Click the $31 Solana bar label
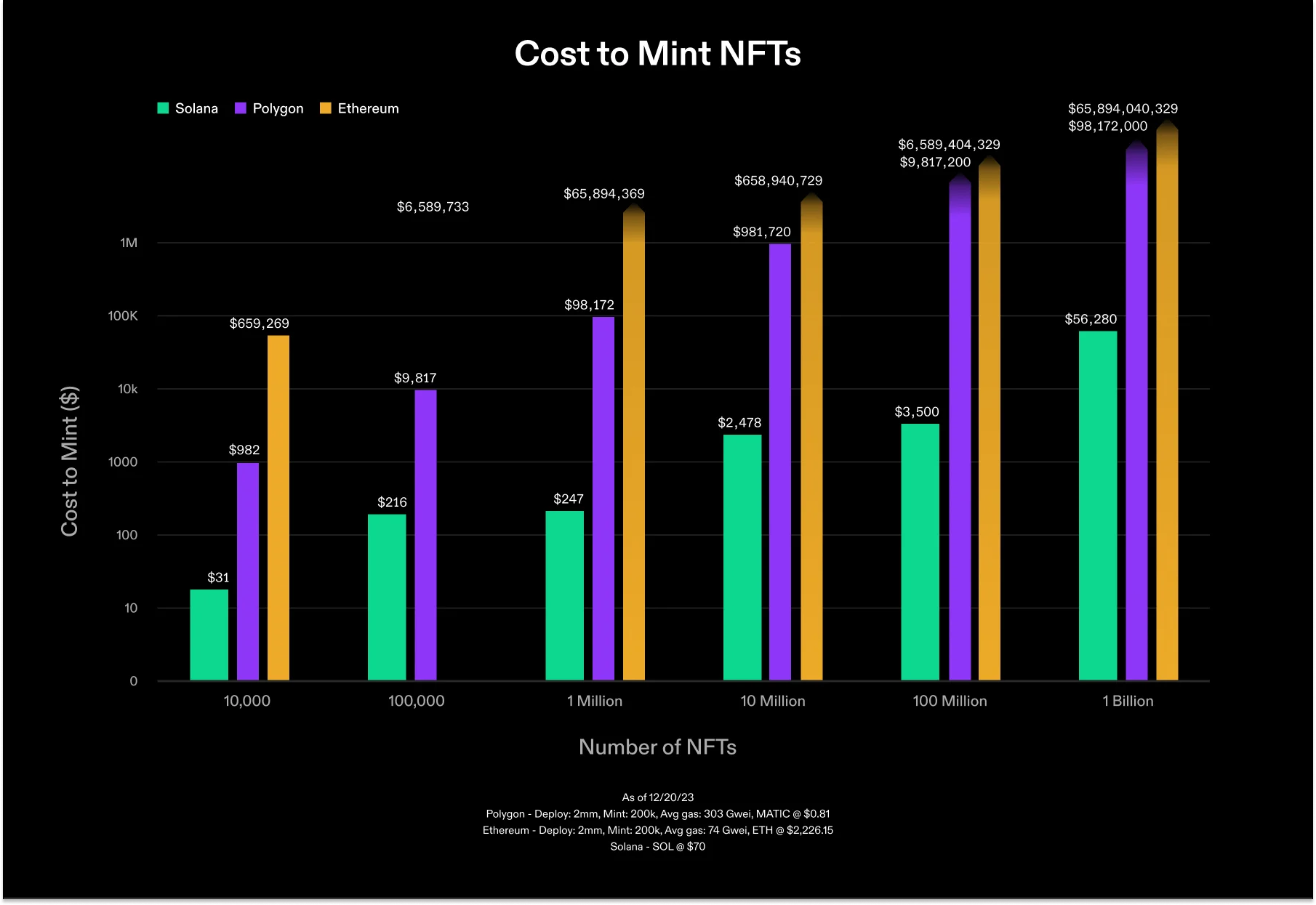Viewport: 1316px width, 905px height. [218, 577]
